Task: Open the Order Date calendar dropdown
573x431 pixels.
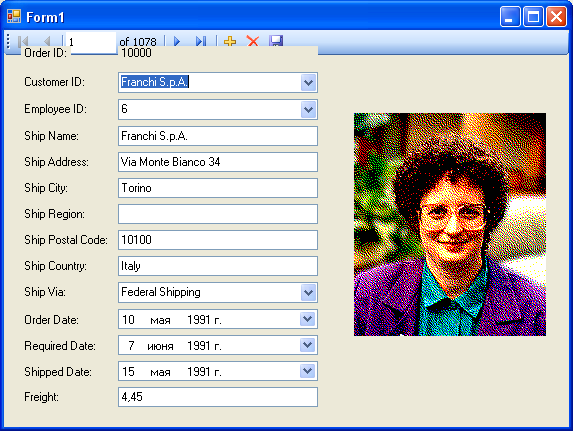Action: [x=308, y=319]
